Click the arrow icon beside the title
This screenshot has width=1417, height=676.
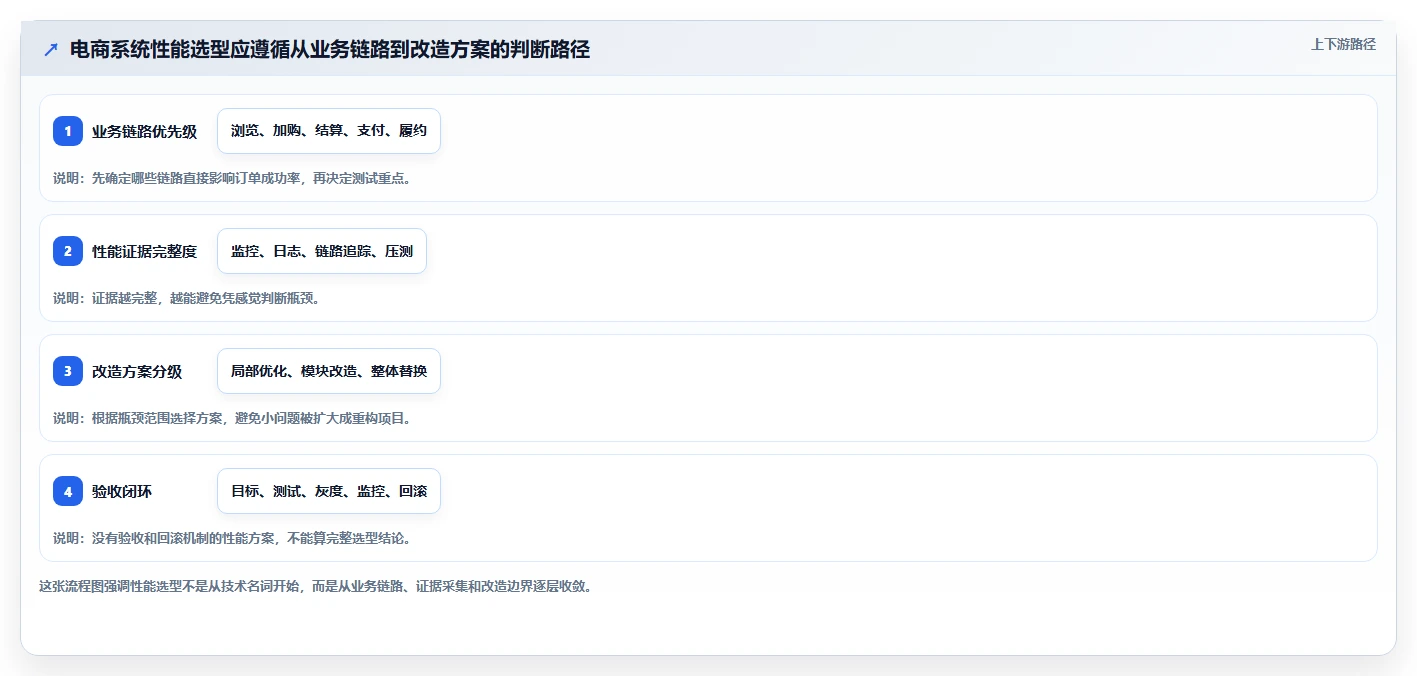[51, 50]
